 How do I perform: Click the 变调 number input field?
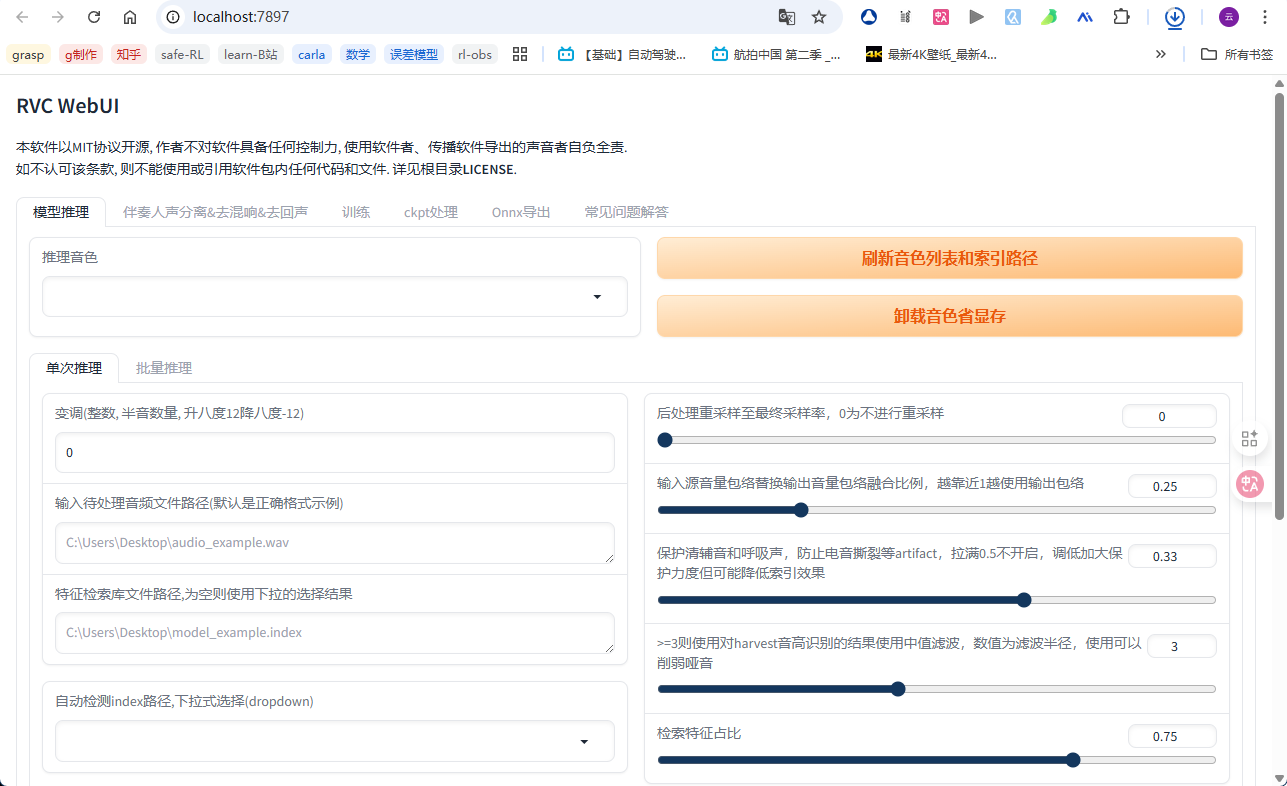click(335, 453)
